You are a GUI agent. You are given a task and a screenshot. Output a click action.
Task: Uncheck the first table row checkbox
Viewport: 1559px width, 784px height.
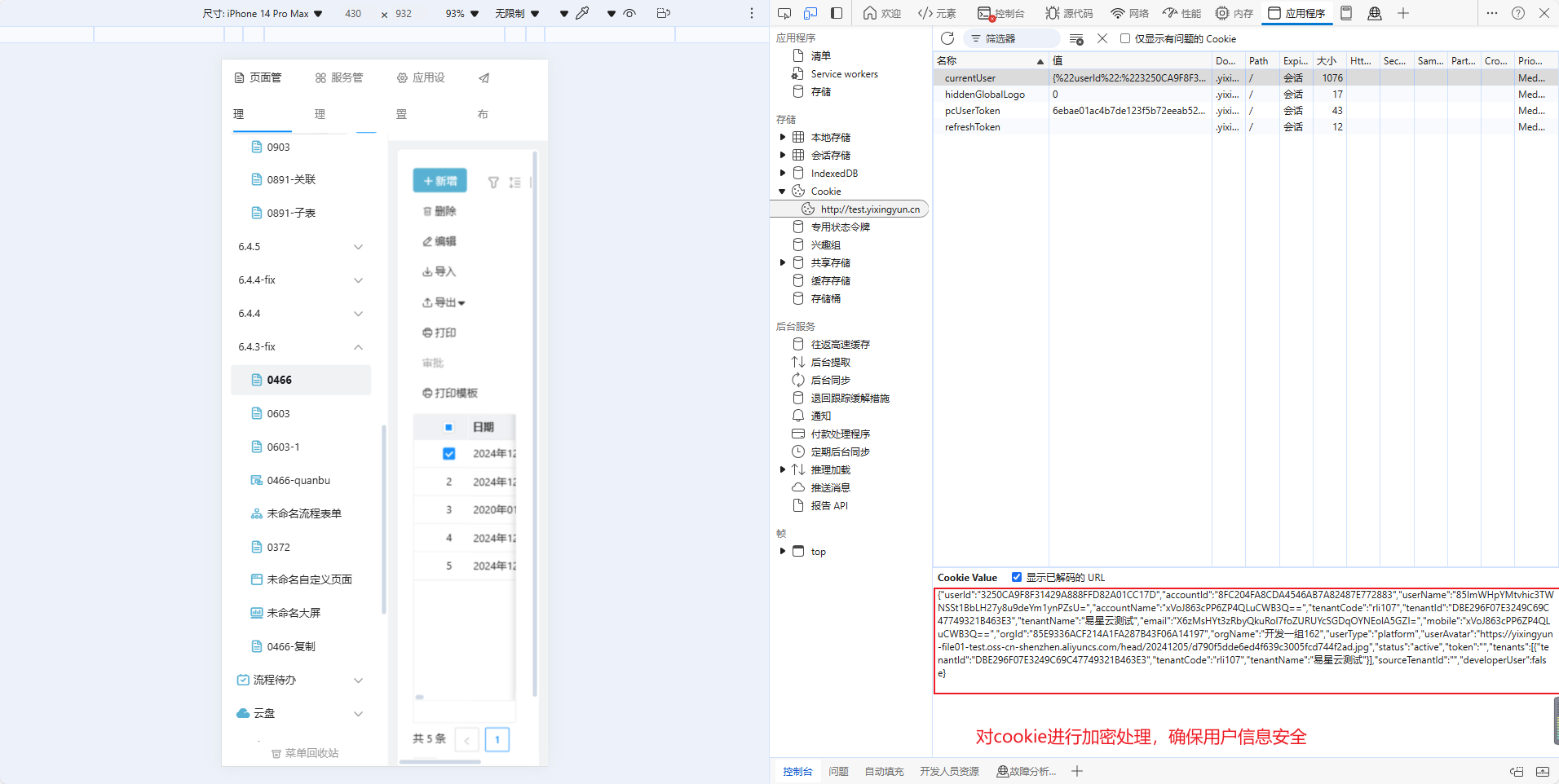pos(448,454)
